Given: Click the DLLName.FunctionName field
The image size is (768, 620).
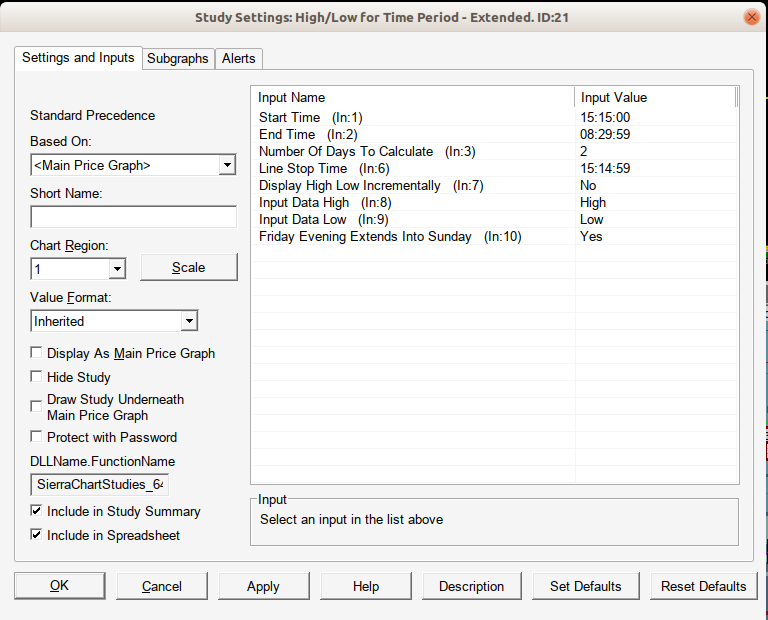Looking at the screenshot, I should (100, 484).
